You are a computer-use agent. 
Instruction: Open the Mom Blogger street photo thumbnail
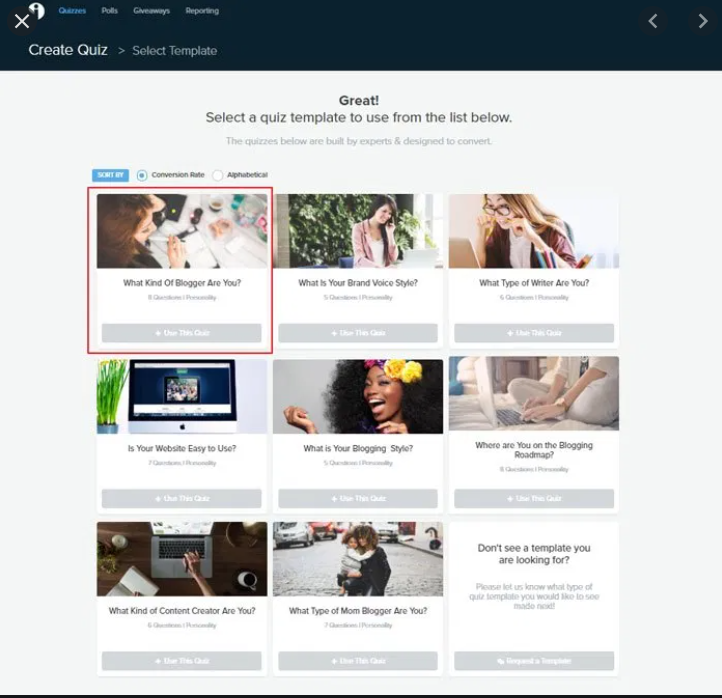pyautogui.click(x=358, y=559)
